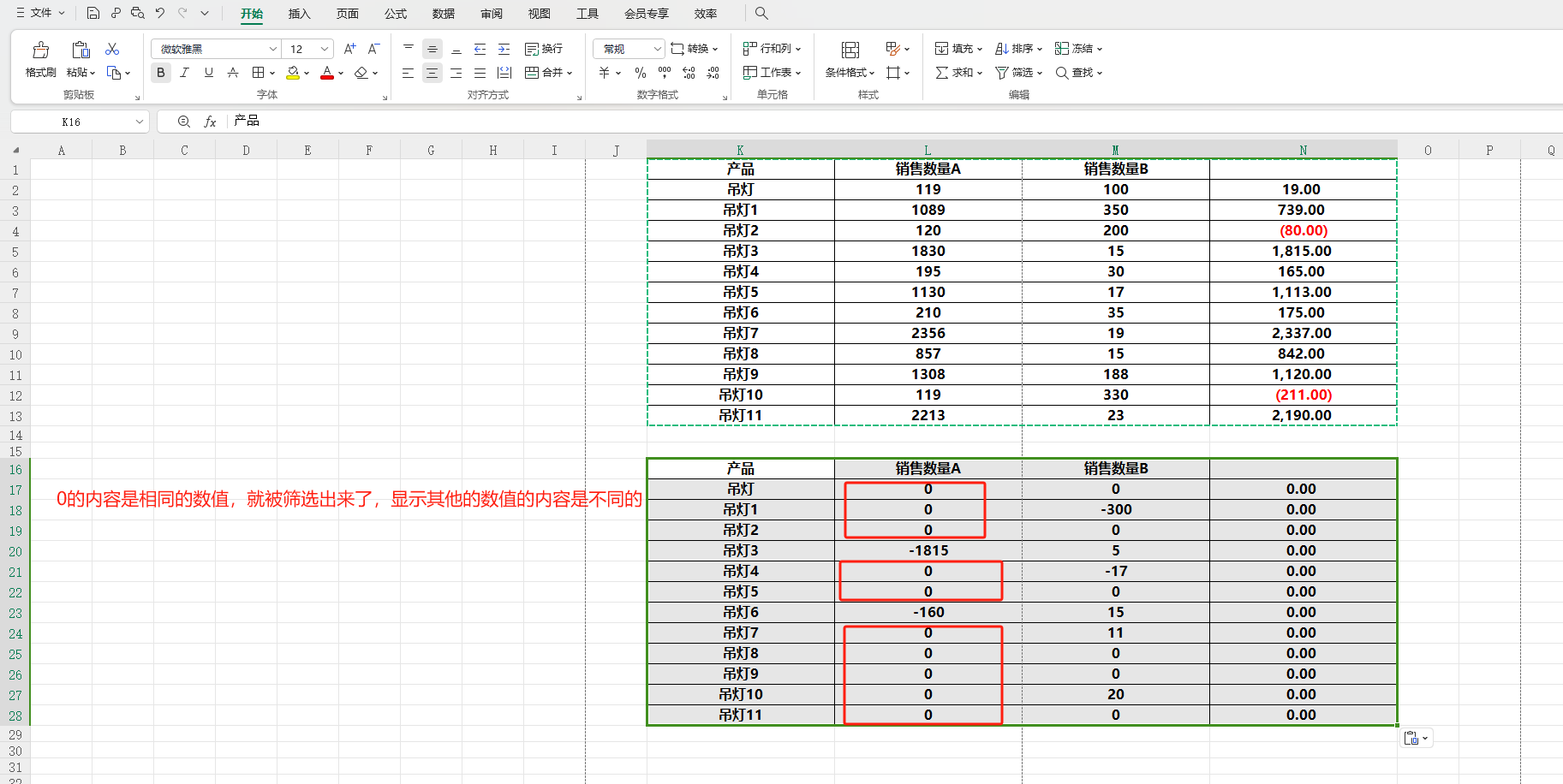1563x784 pixels.
Task: Toggle align text left
Action: click(x=409, y=73)
